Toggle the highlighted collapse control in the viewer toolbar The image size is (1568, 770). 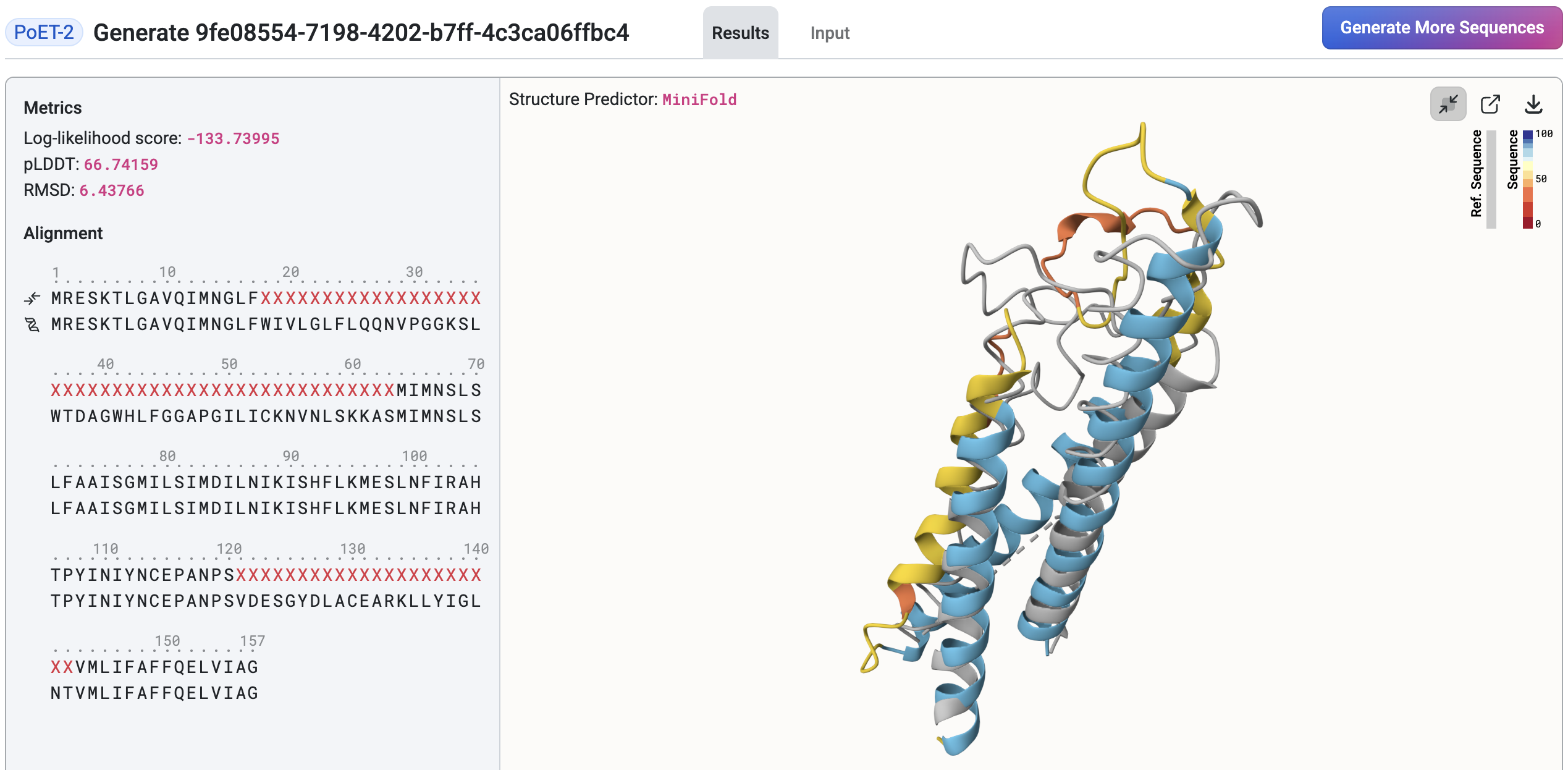click(x=1448, y=104)
